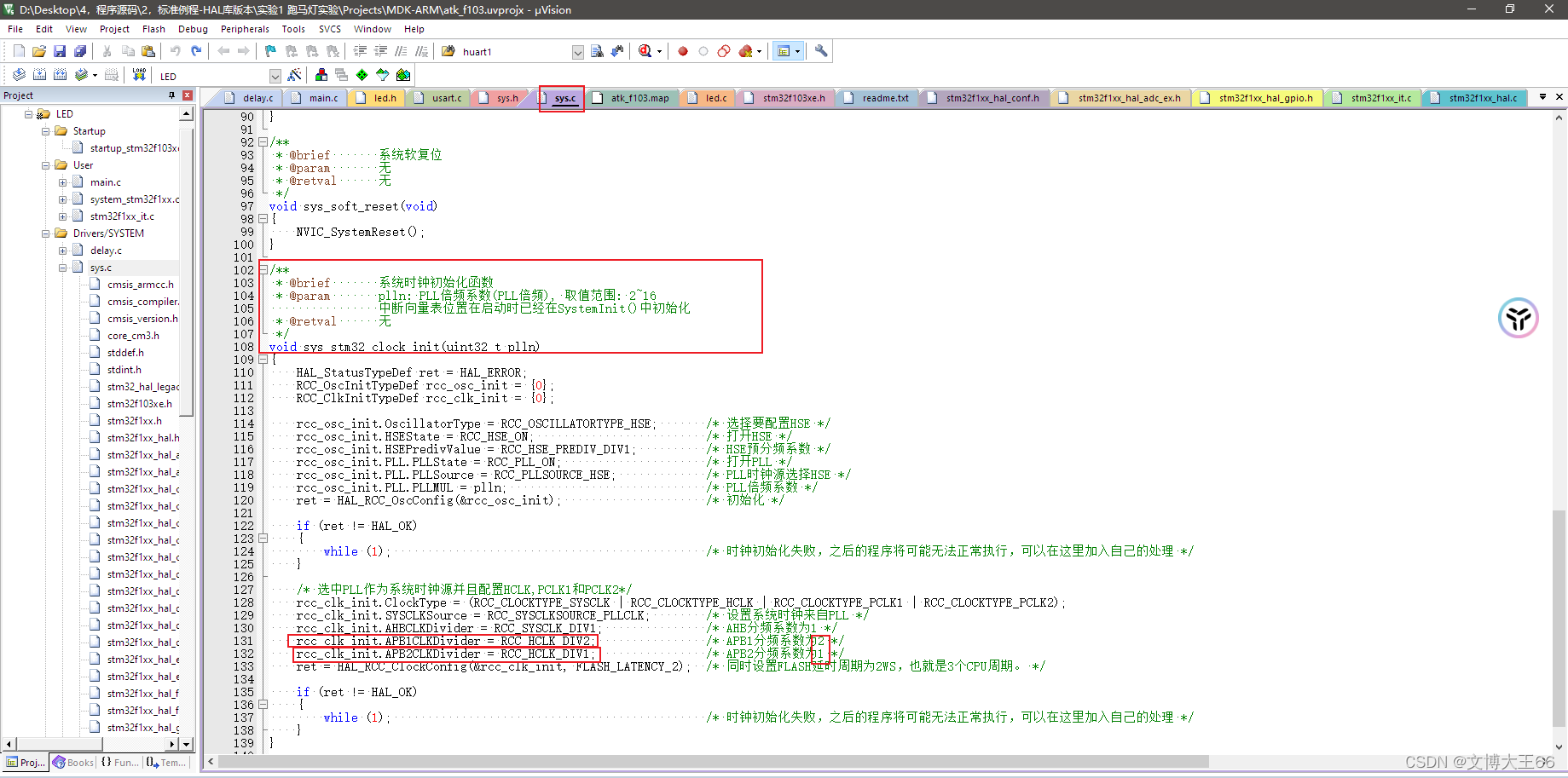Click the Batch build icon
Viewport: 1568px width, 778px height.
[81, 75]
